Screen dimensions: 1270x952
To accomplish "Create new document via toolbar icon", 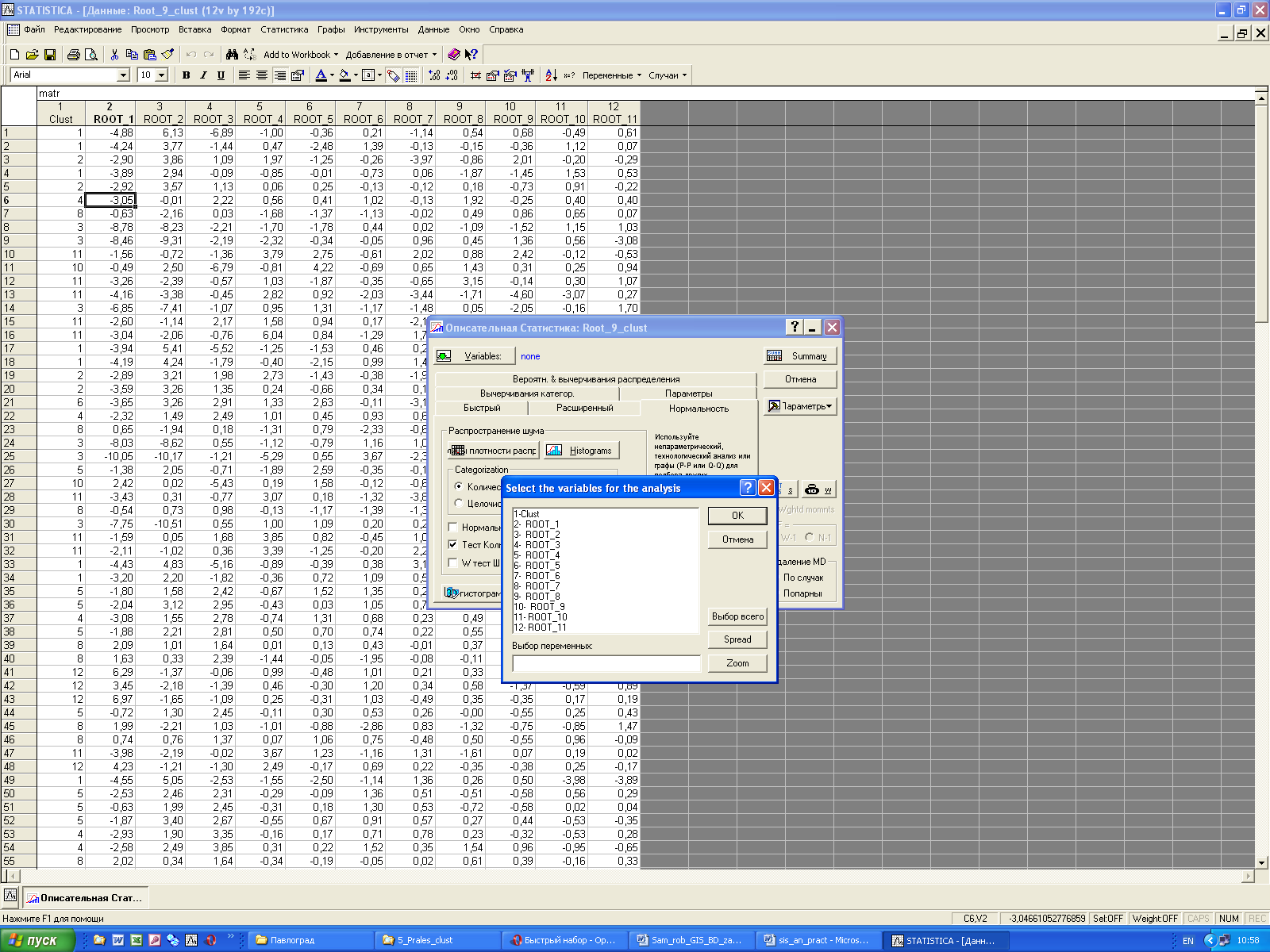I will point(14,55).
